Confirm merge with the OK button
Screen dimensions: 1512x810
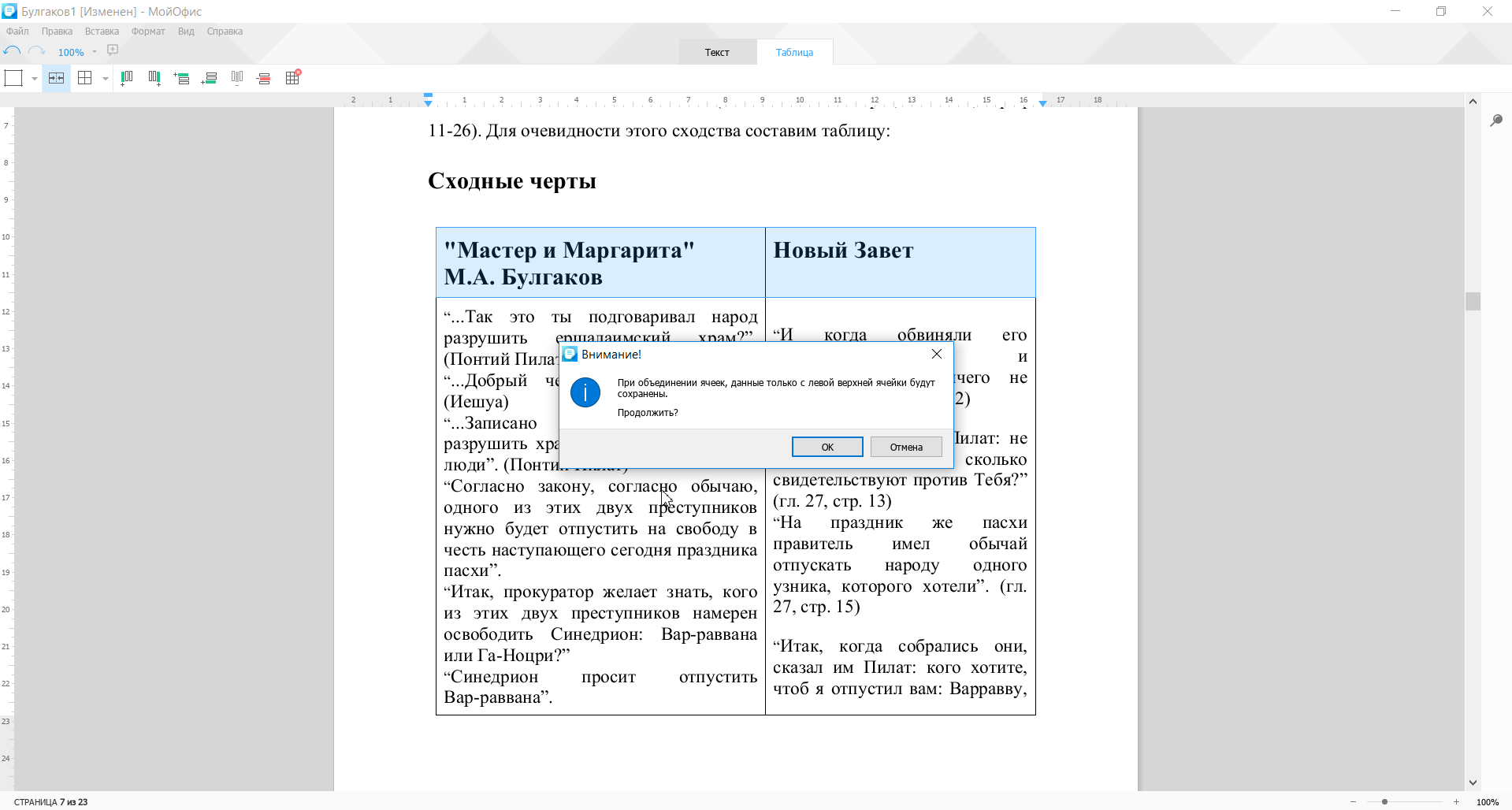(827, 447)
